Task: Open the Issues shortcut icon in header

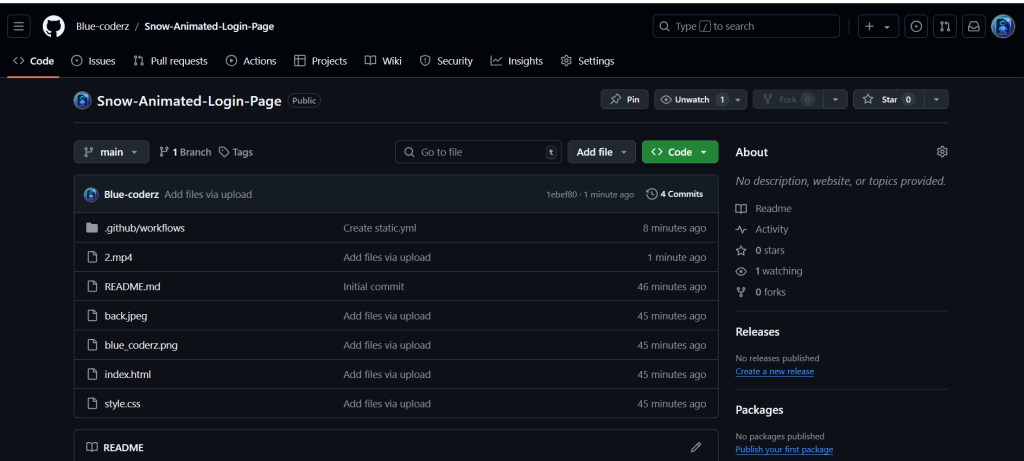Action: [x=916, y=26]
